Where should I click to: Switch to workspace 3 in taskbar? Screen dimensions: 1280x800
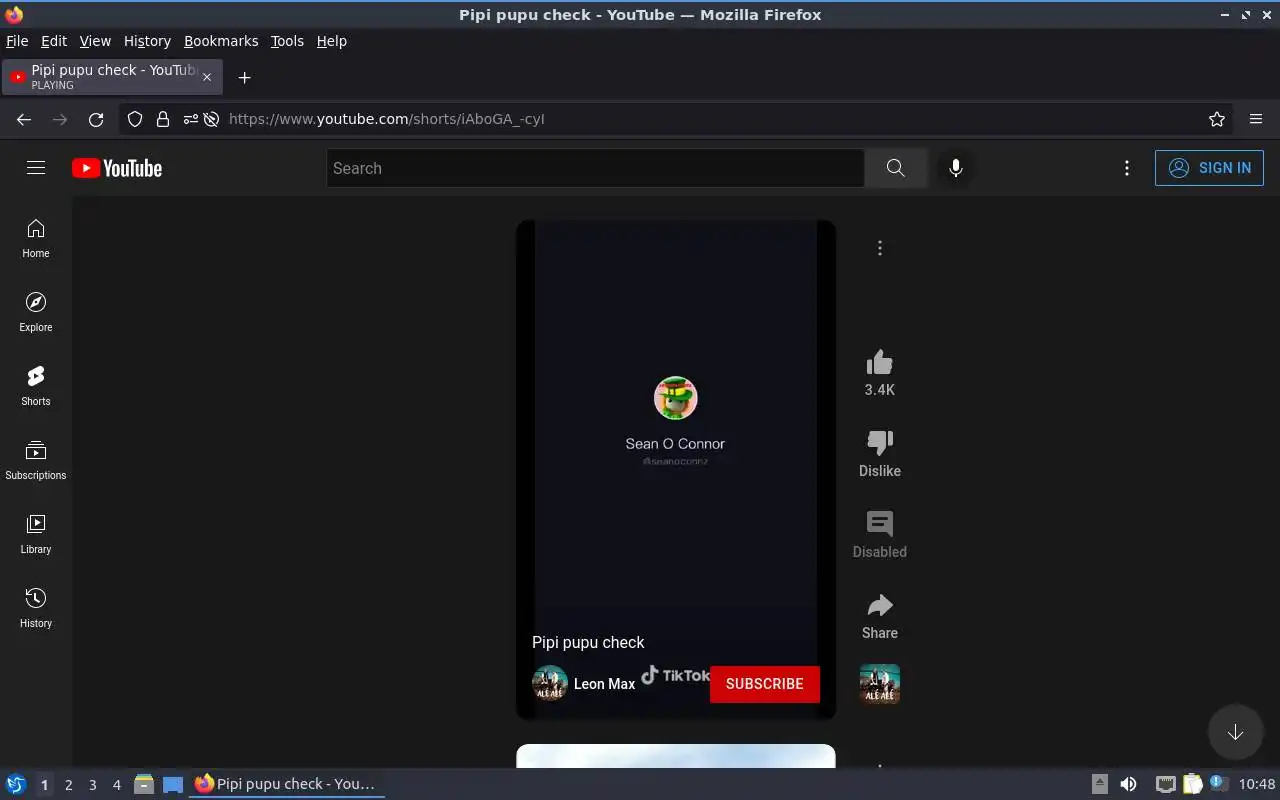(92, 785)
